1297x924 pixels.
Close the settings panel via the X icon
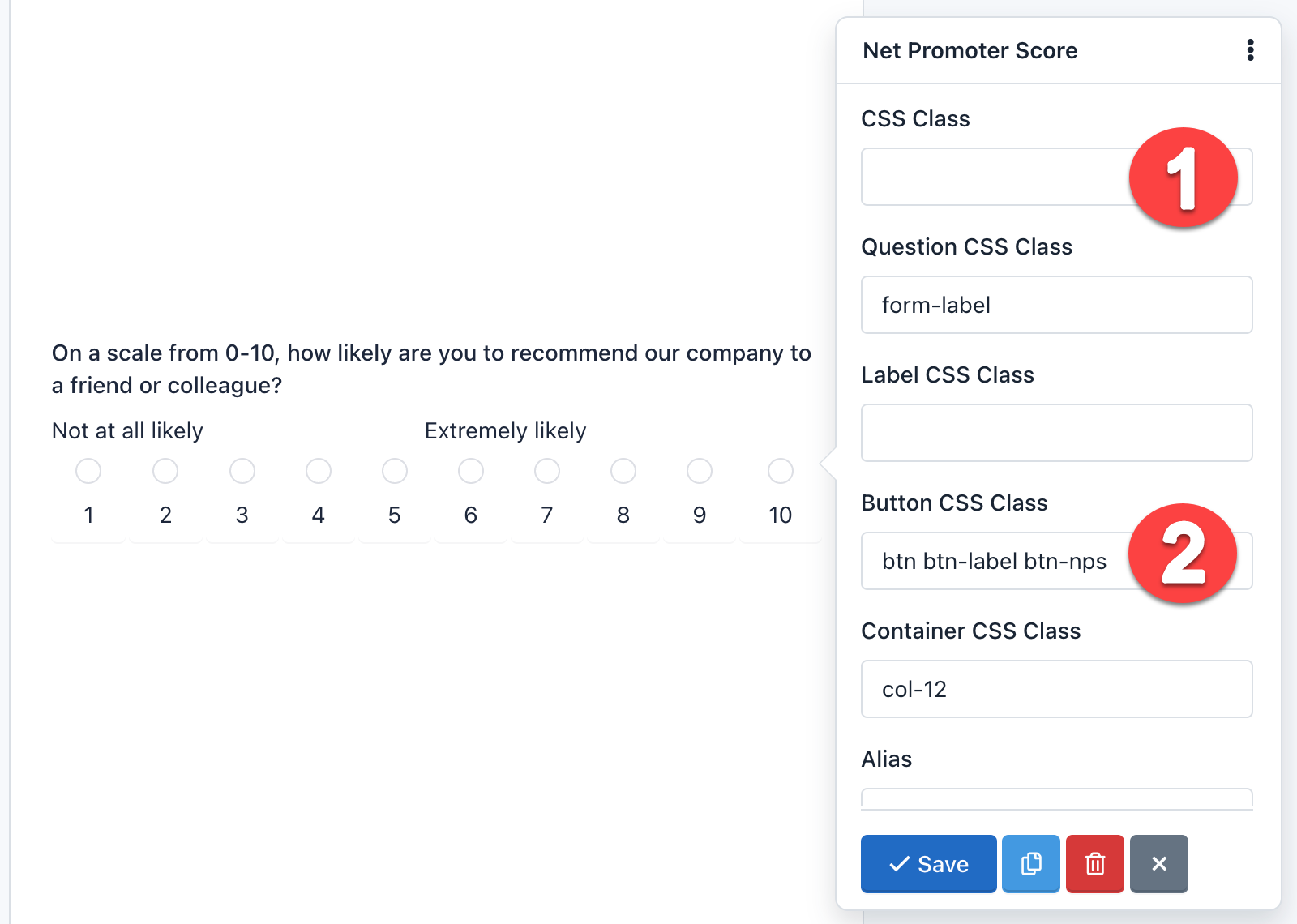click(x=1158, y=864)
